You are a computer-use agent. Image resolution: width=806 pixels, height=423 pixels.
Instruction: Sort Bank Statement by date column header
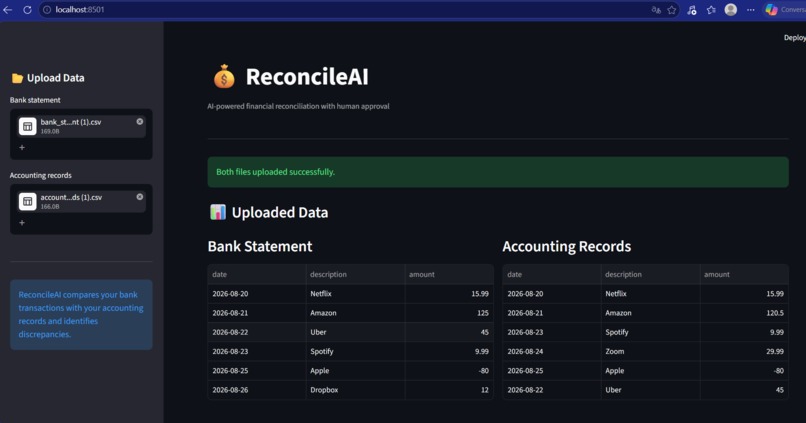[x=257, y=274]
